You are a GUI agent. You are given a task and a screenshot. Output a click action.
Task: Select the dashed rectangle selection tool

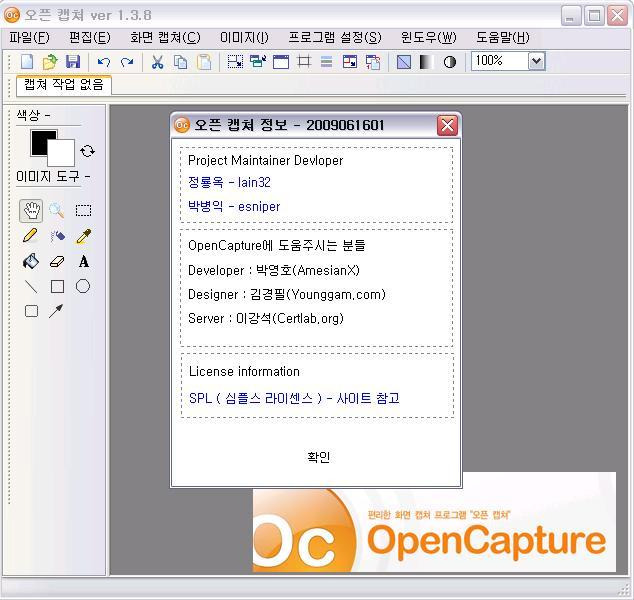pyautogui.click(x=83, y=211)
